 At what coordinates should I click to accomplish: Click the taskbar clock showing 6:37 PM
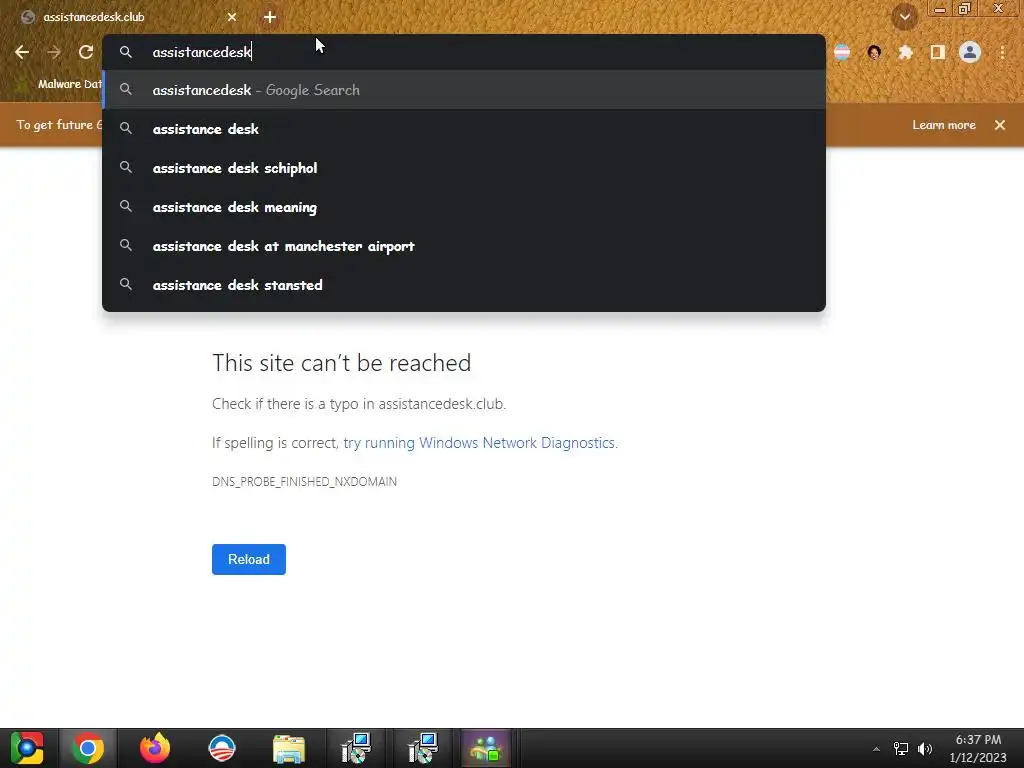point(978,748)
